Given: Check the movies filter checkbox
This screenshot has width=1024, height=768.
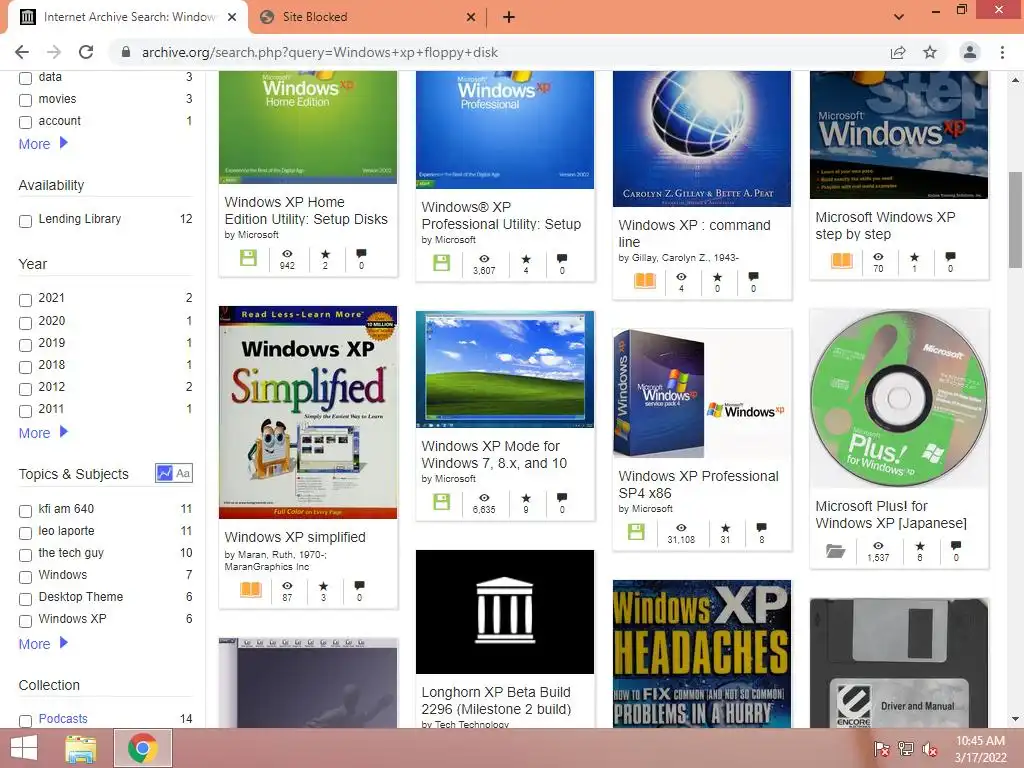Looking at the screenshot, I should [25, 101].
